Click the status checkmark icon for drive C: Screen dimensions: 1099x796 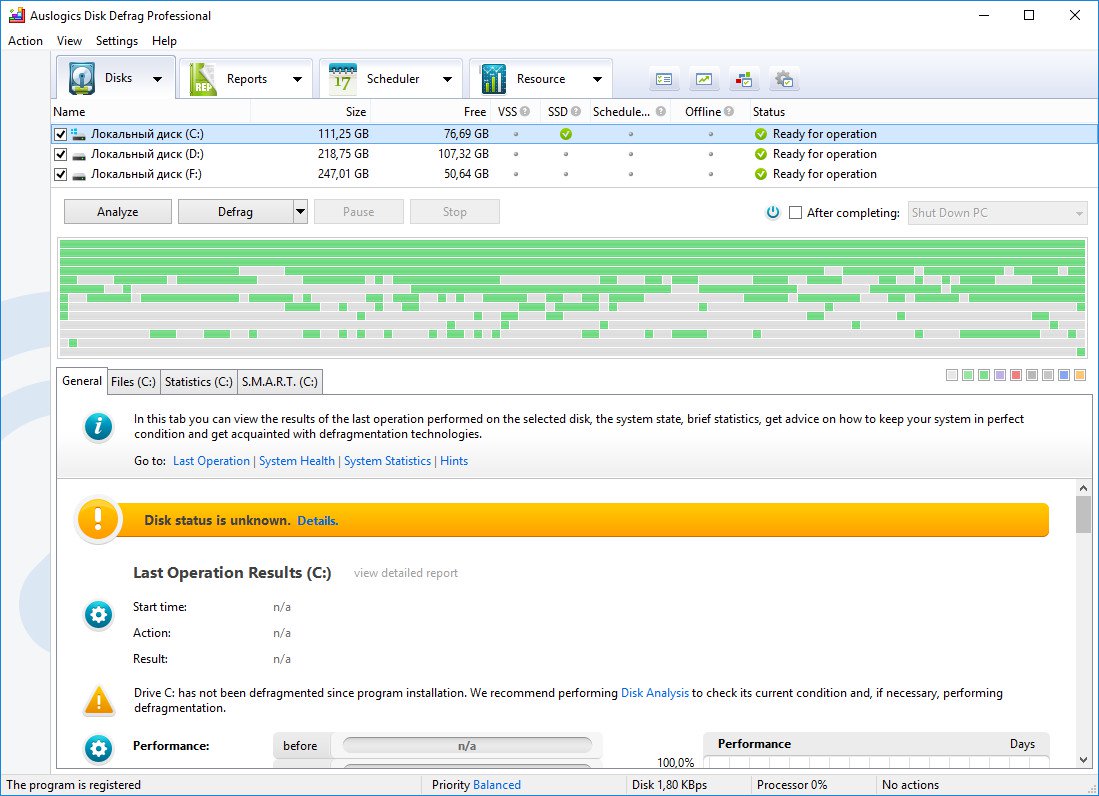(760, 134)
